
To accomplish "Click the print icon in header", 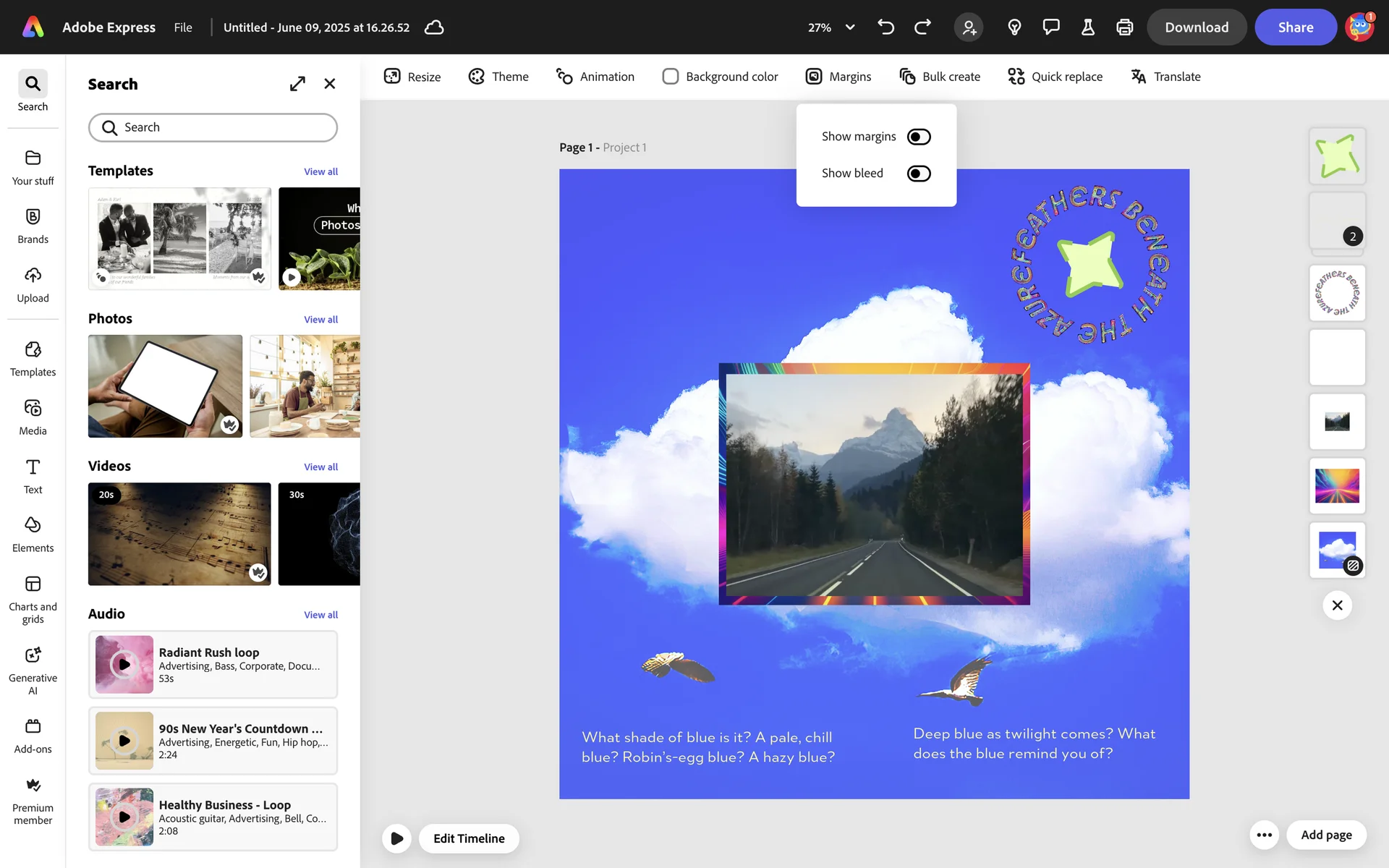I will click(1124, 27).
